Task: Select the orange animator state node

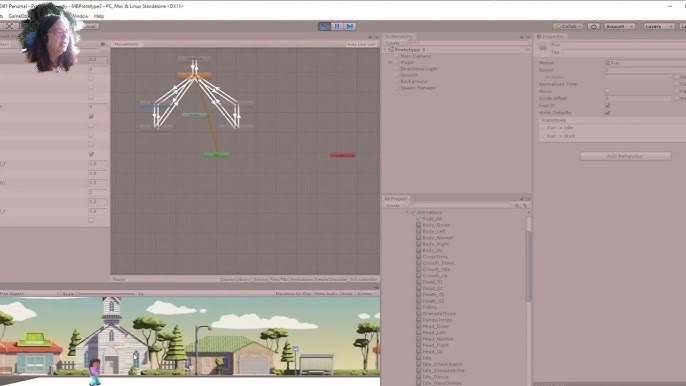Action: pyautogui.click(x=194, y=76)
